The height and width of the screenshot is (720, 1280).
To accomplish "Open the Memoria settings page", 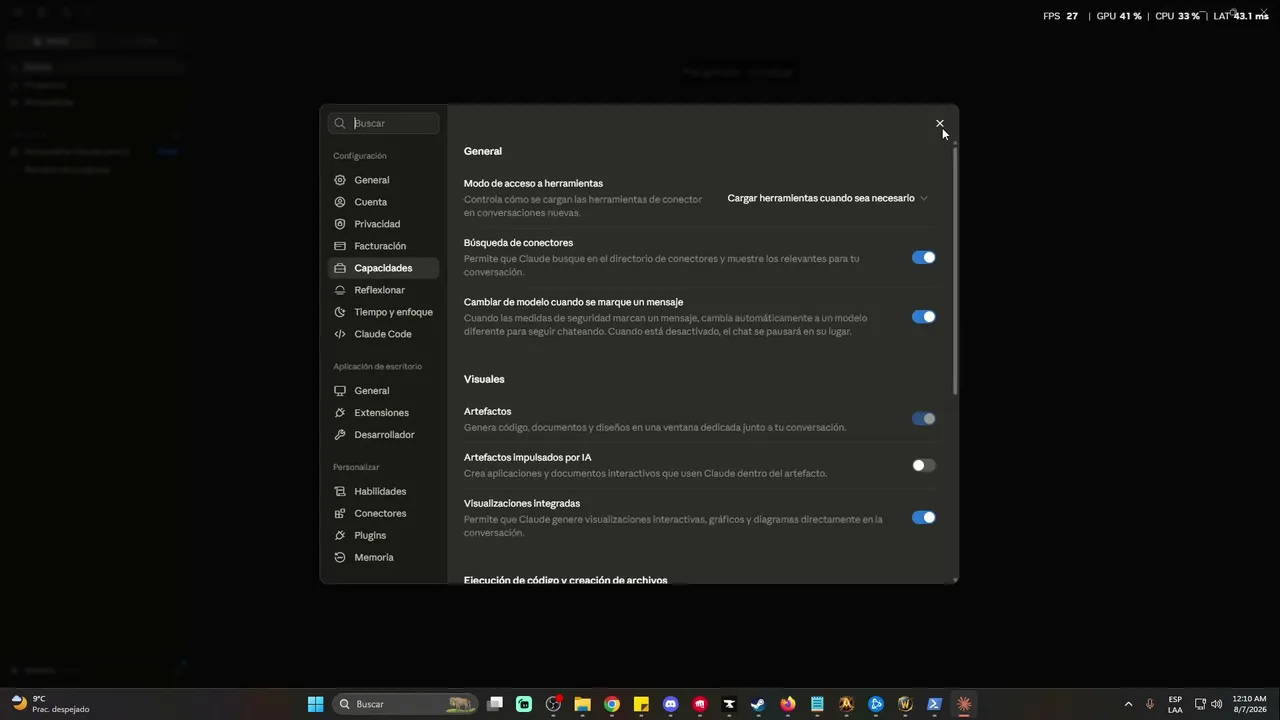I will [383, 558].
